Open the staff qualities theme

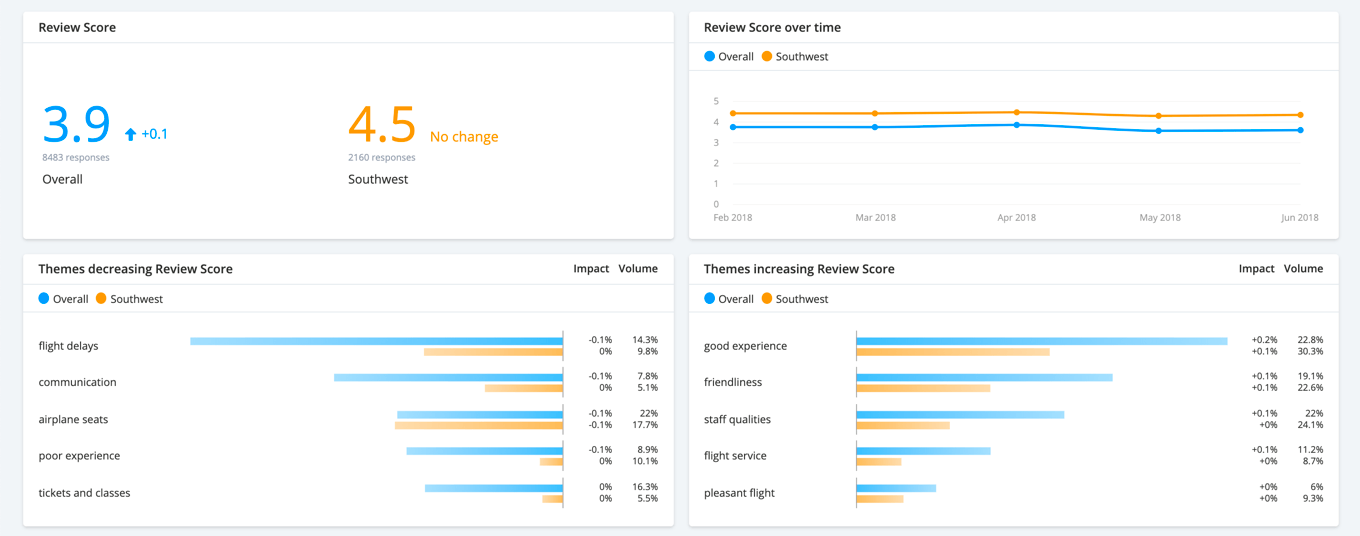(x=737, y=419)
